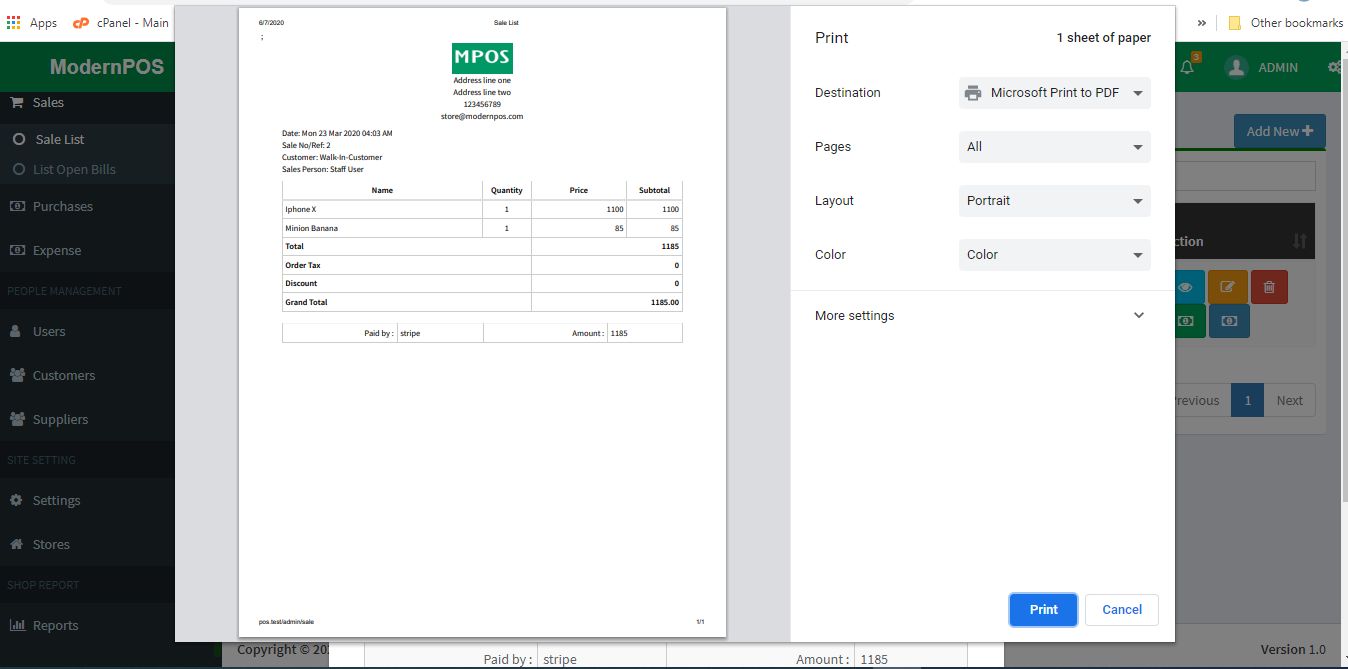Open the cPanel - Main bookmark

[x=121, y=22]
